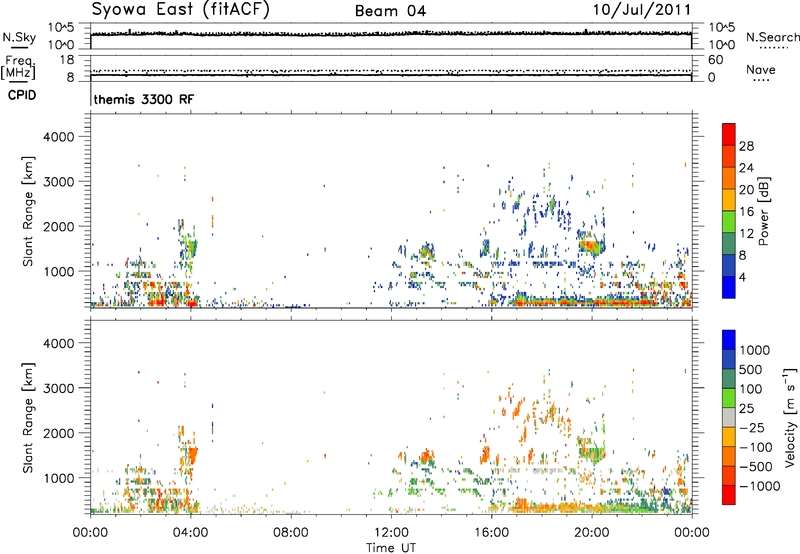Click the '04:00' time tick label
The height and width of the screenshot is (554, 800).
pos(190,533)
